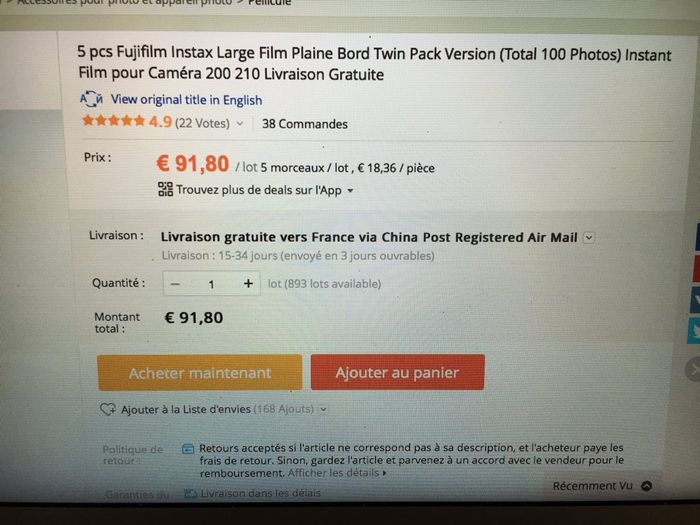Image resolution: width=700 pixels, height=525 pixels.
Task: Click the Twitter share icon on the right edge
Action: pos(694,331)
